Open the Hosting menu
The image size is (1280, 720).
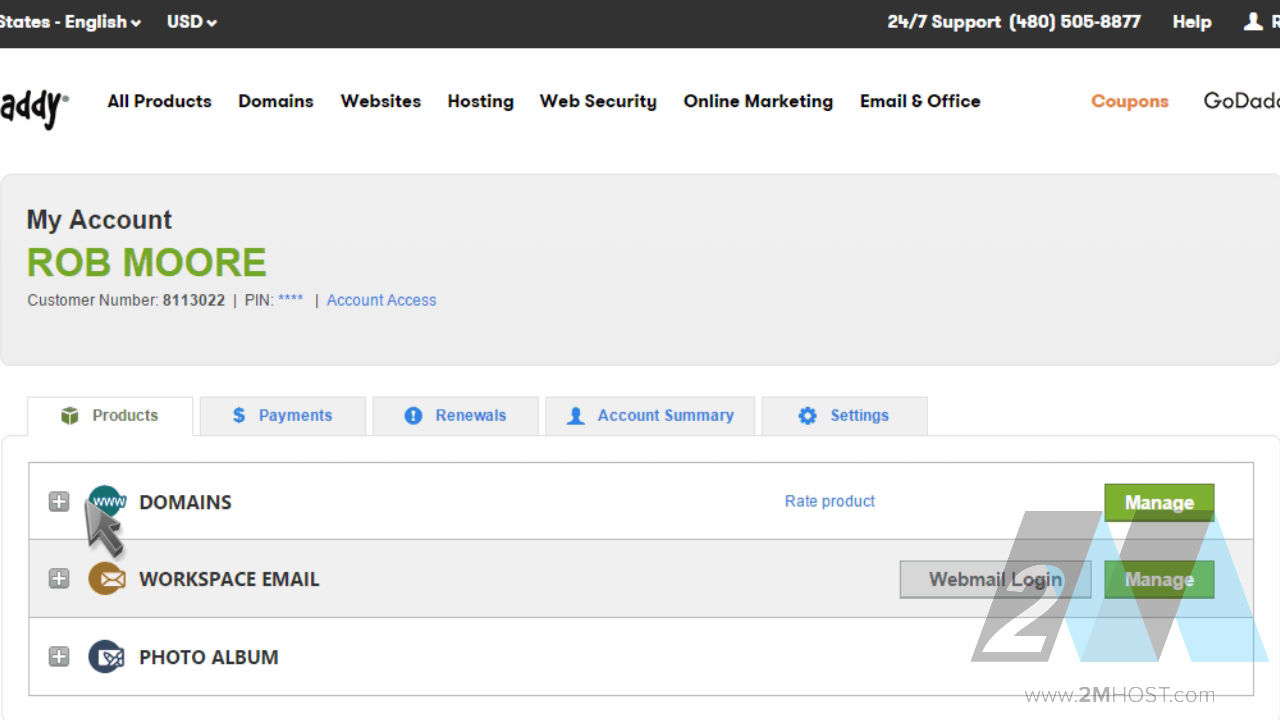coord(481,101)
